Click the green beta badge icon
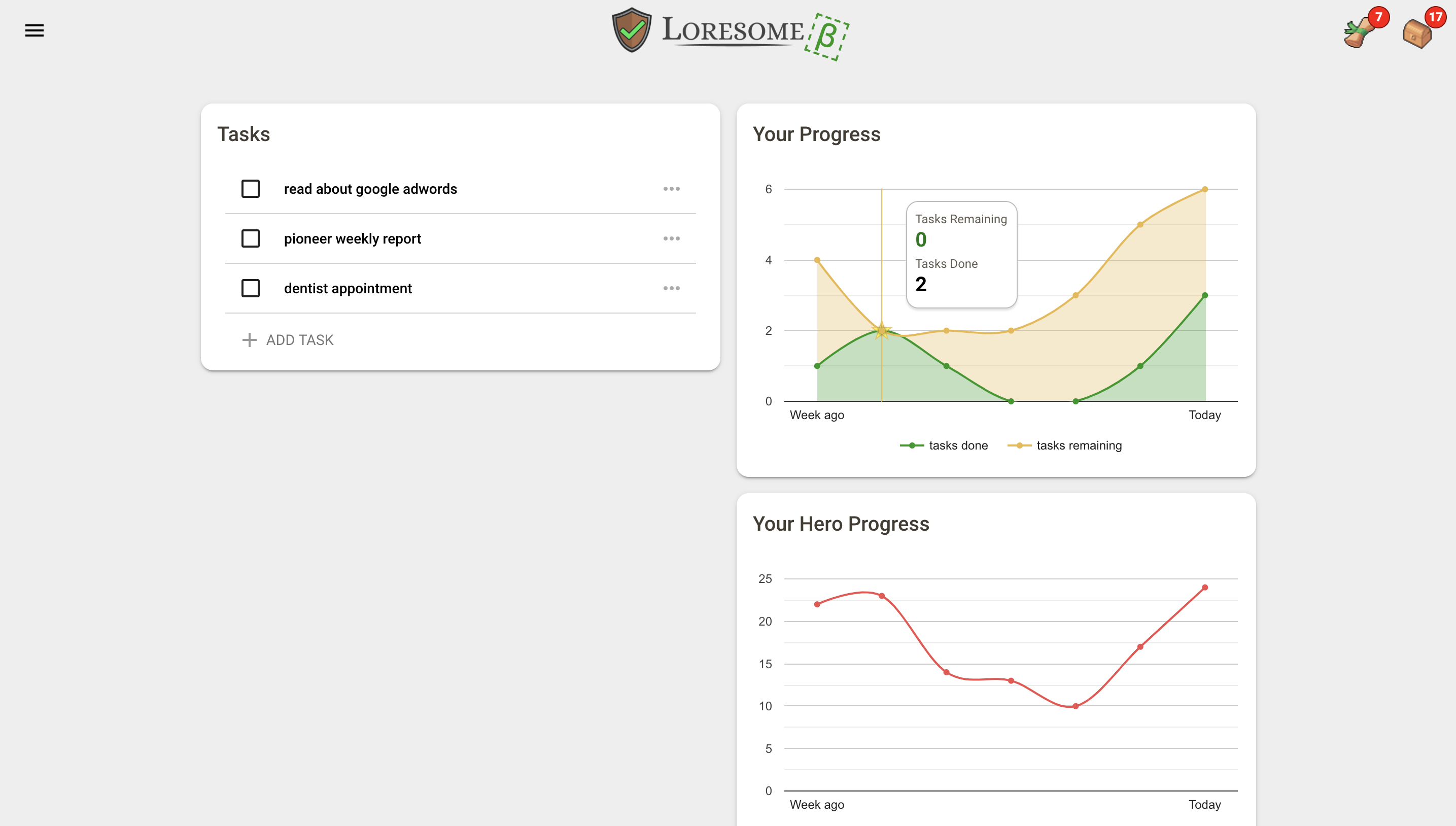 (x=826, y=37)
